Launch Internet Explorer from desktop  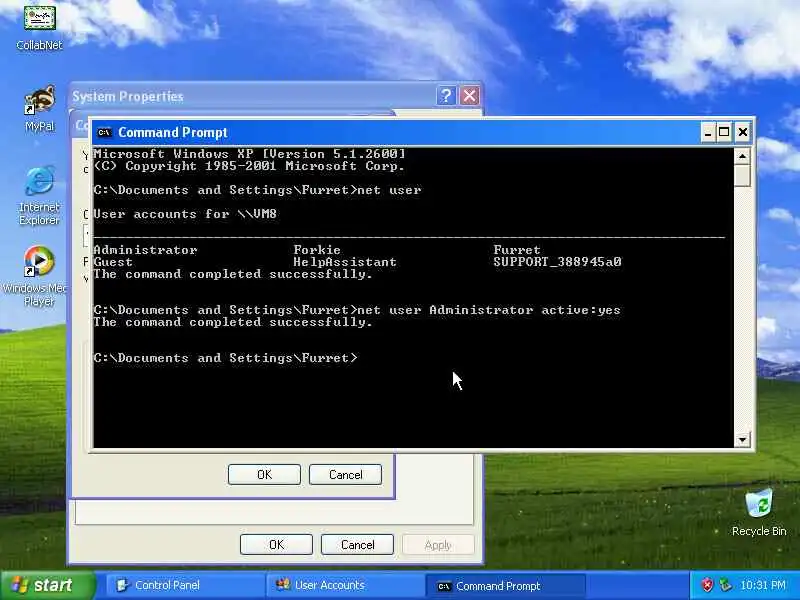[39, 196]
